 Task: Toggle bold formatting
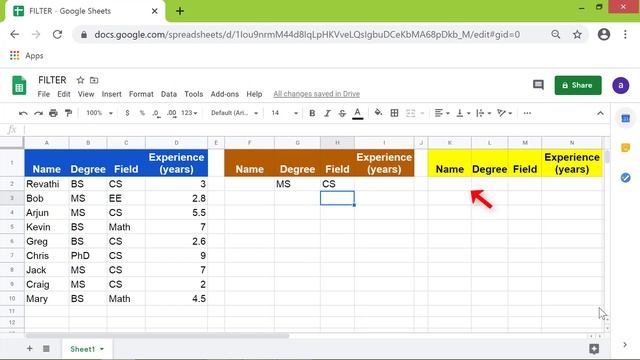tap(312, 113)
